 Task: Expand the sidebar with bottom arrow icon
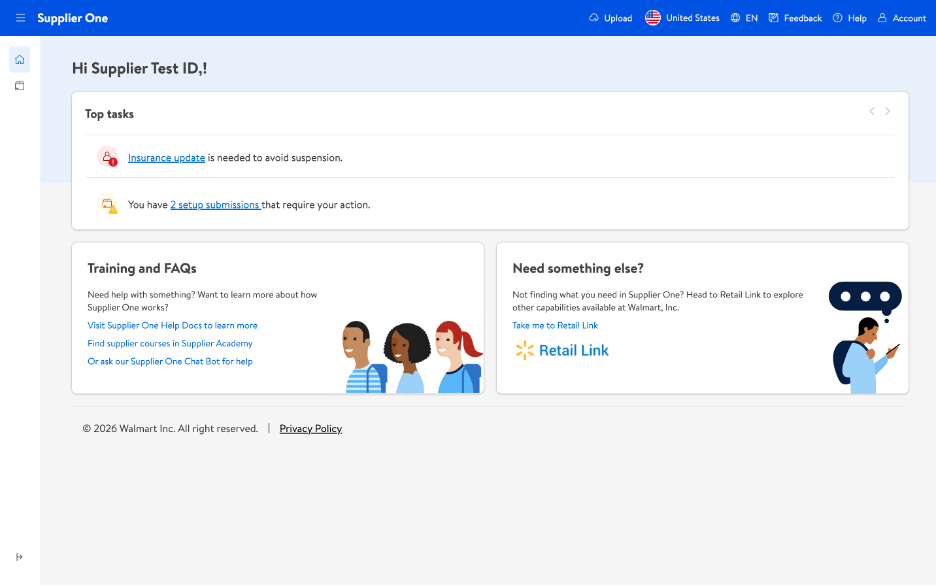[19, 557]
